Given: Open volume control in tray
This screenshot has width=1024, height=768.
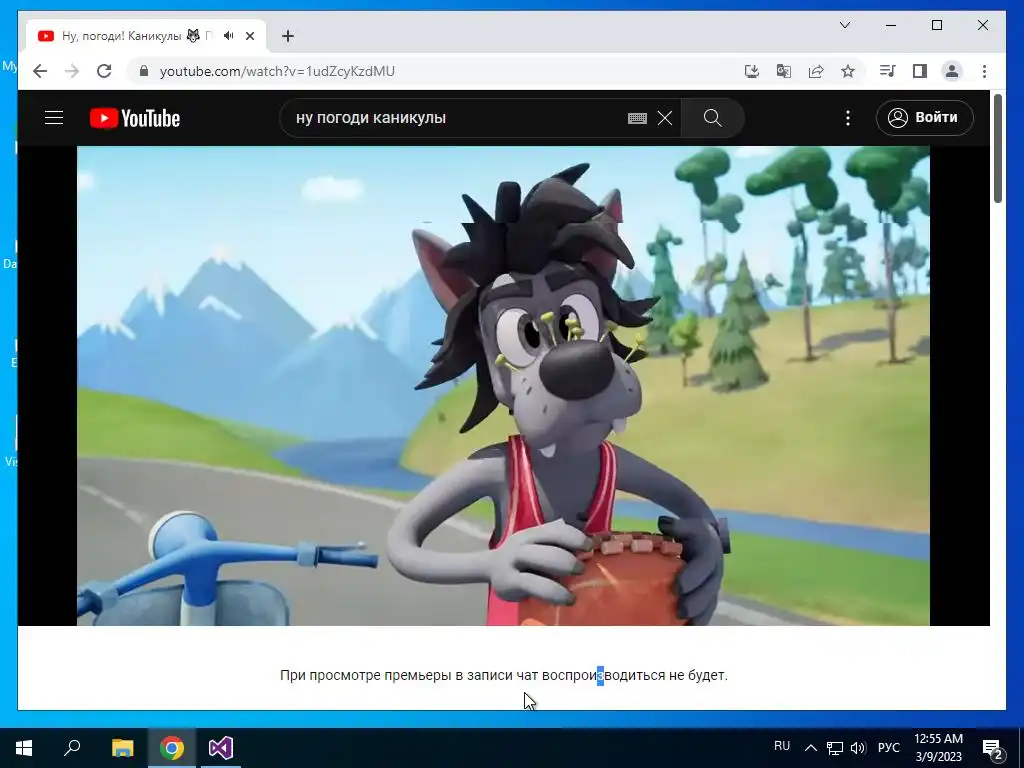Looking at the screenshot, I should point(858,748).
